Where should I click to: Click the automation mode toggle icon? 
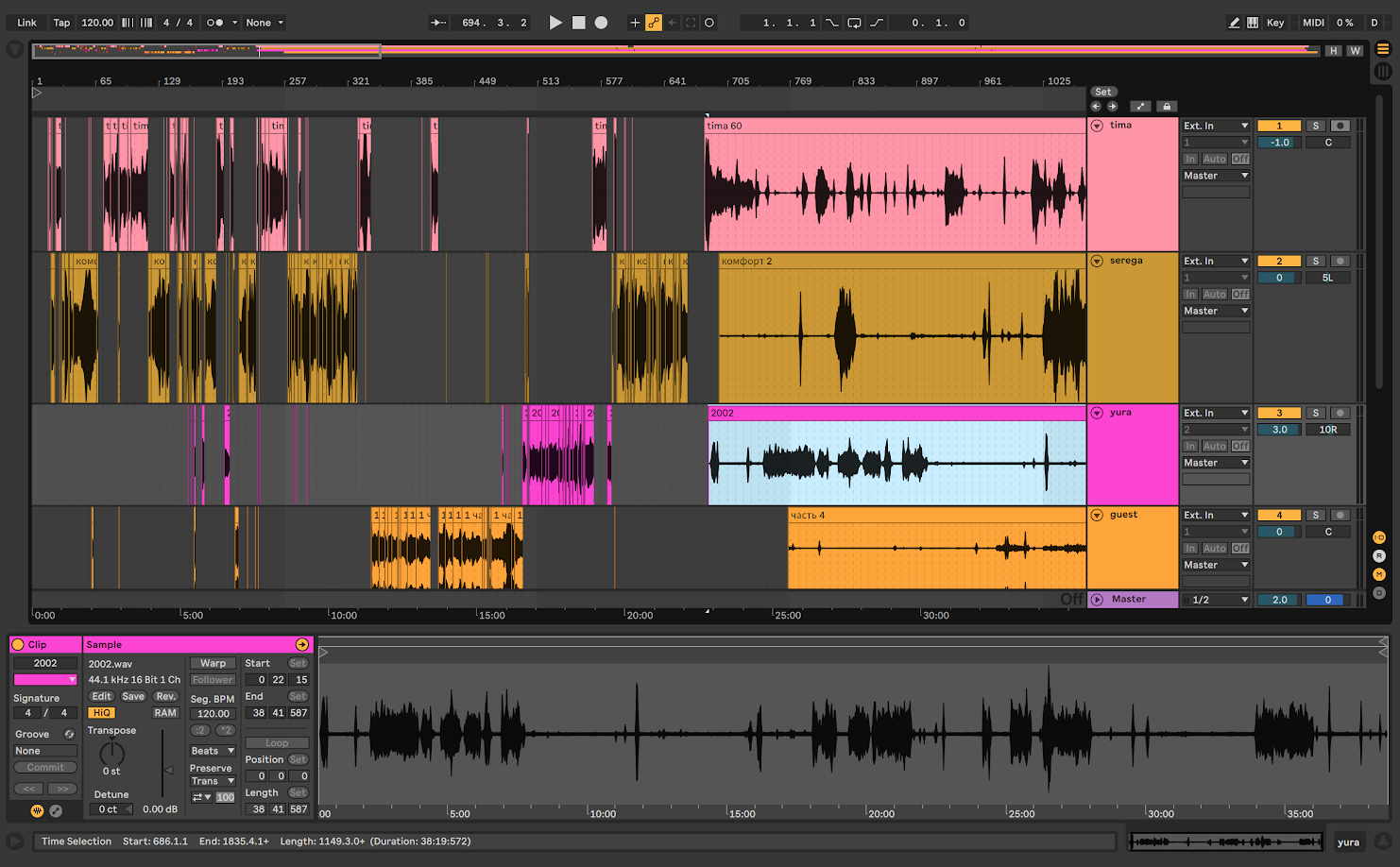[1140, 107]
